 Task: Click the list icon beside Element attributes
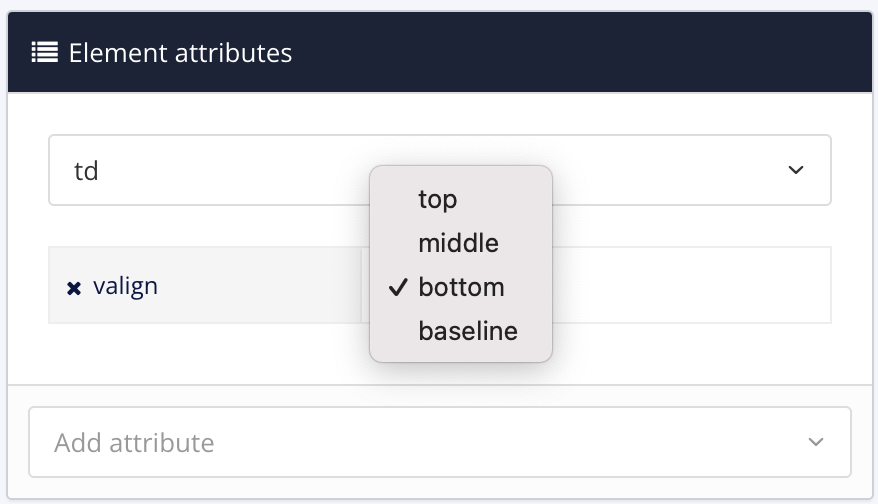(x=43, y=52)
